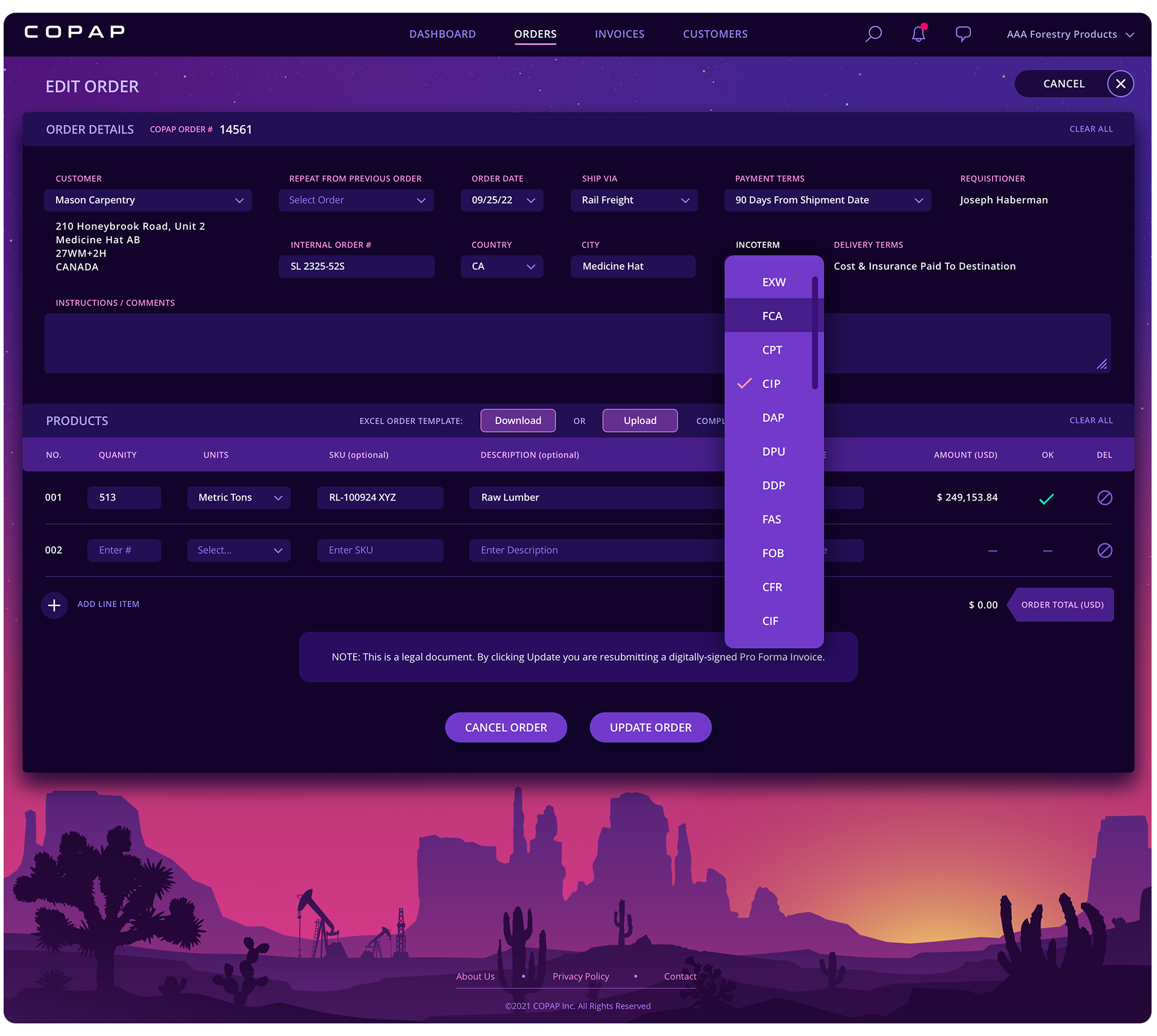Screen dimensions: 1157x1036
Task: Choose CIF at the list bottom
Action: coord(774,620)
